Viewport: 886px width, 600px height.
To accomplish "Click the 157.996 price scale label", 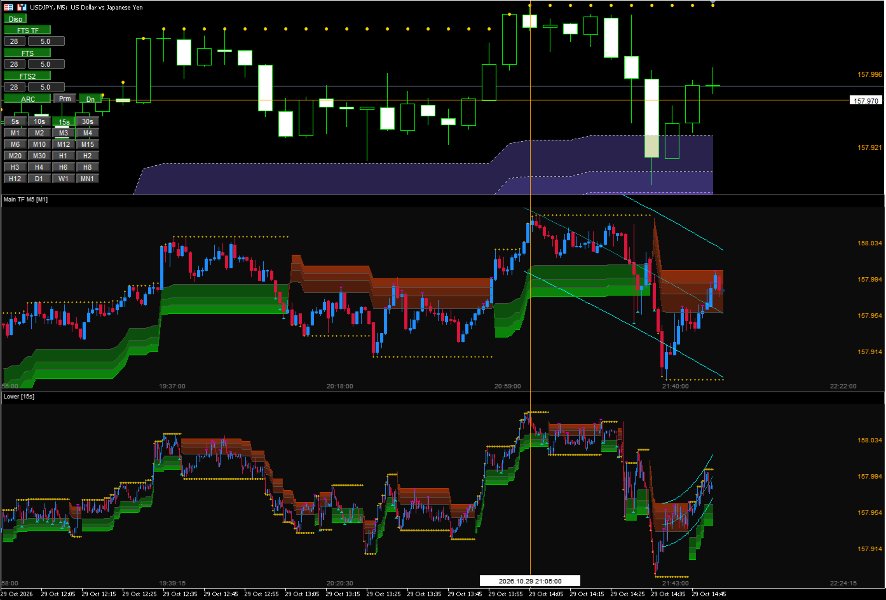I will coord(869,75).
